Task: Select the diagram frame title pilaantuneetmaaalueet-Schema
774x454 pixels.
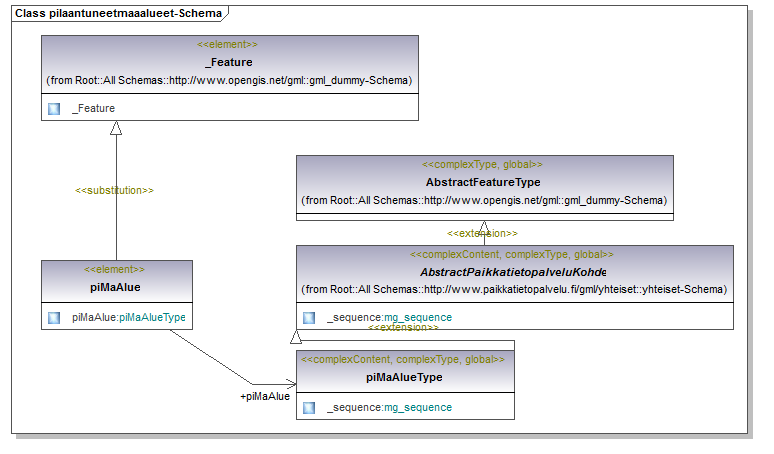Action: 118,13
